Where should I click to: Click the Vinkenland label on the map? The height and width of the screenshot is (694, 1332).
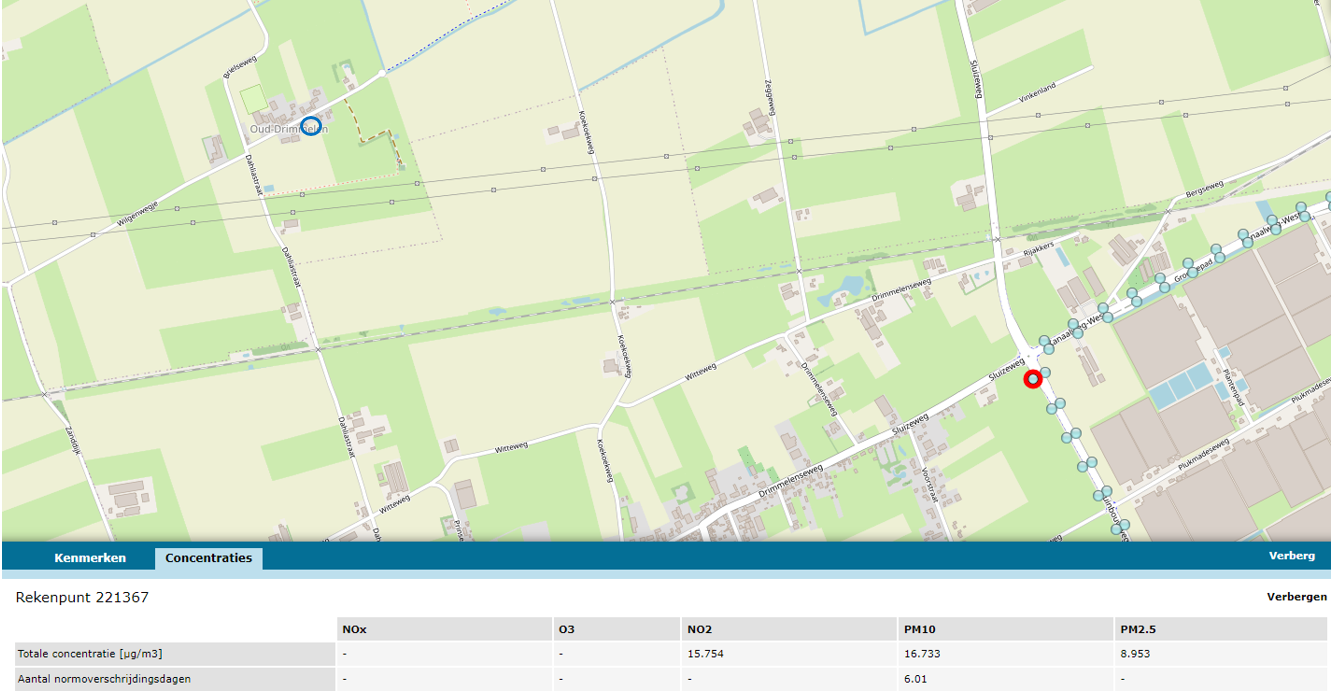(x=1037, y=91)
